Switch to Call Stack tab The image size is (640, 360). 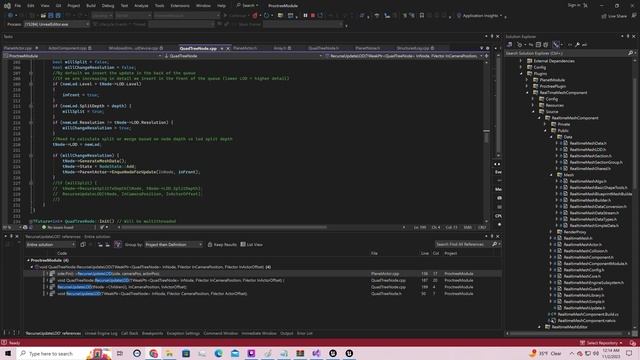tap(130, 333)
